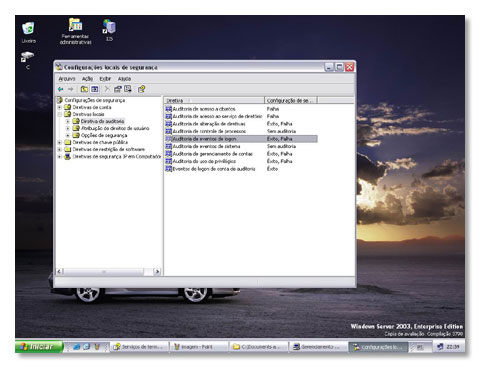Select Auditoria de gerenciamento de contas row
Screen dimensions: 480x368
241,154
